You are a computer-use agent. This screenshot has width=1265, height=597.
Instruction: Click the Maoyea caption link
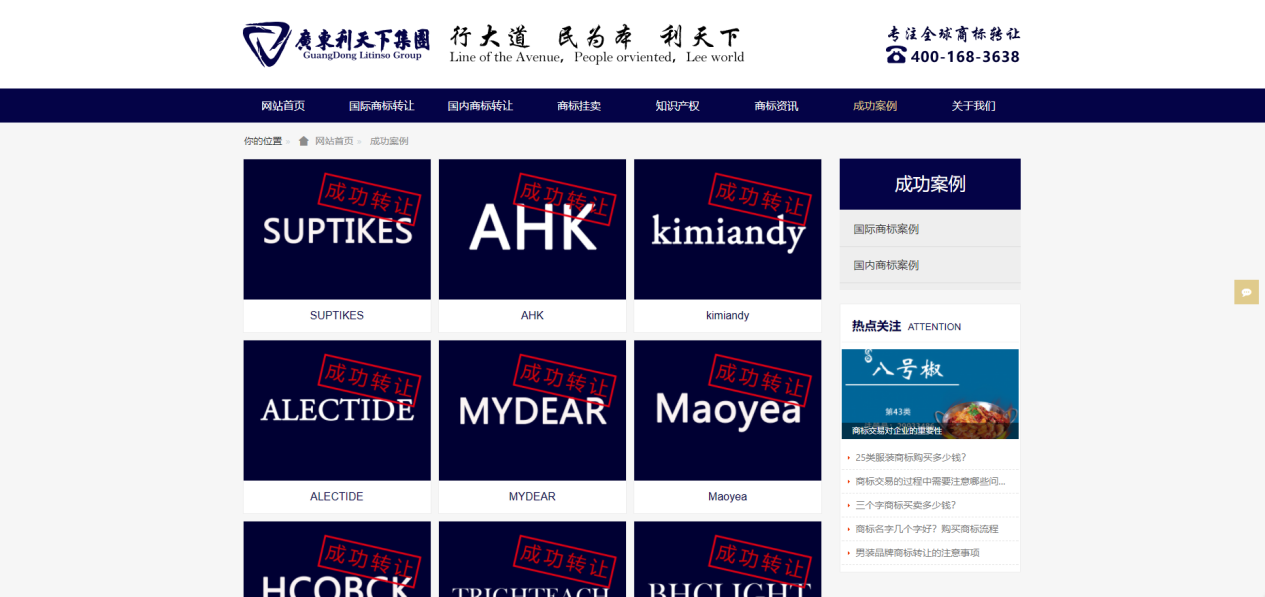(728, 496)
